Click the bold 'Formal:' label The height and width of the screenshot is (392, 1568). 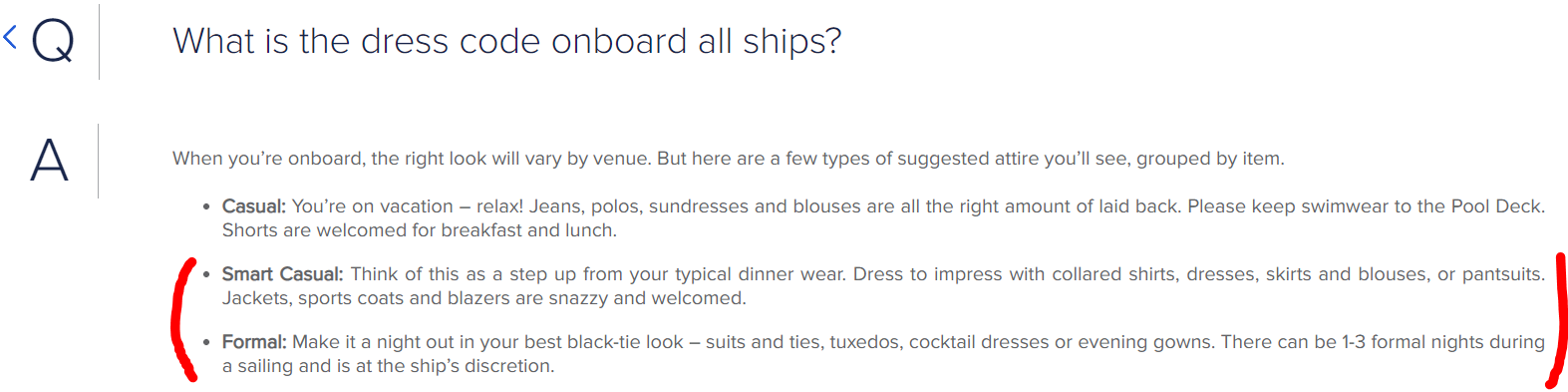coord(254,342)
